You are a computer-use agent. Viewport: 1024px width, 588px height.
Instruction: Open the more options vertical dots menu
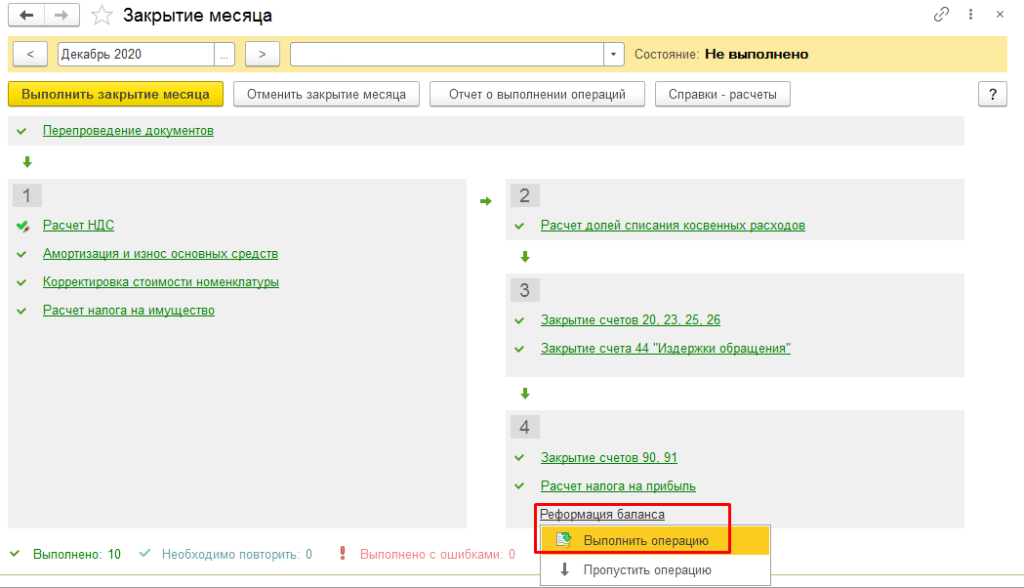coord(970,15)
